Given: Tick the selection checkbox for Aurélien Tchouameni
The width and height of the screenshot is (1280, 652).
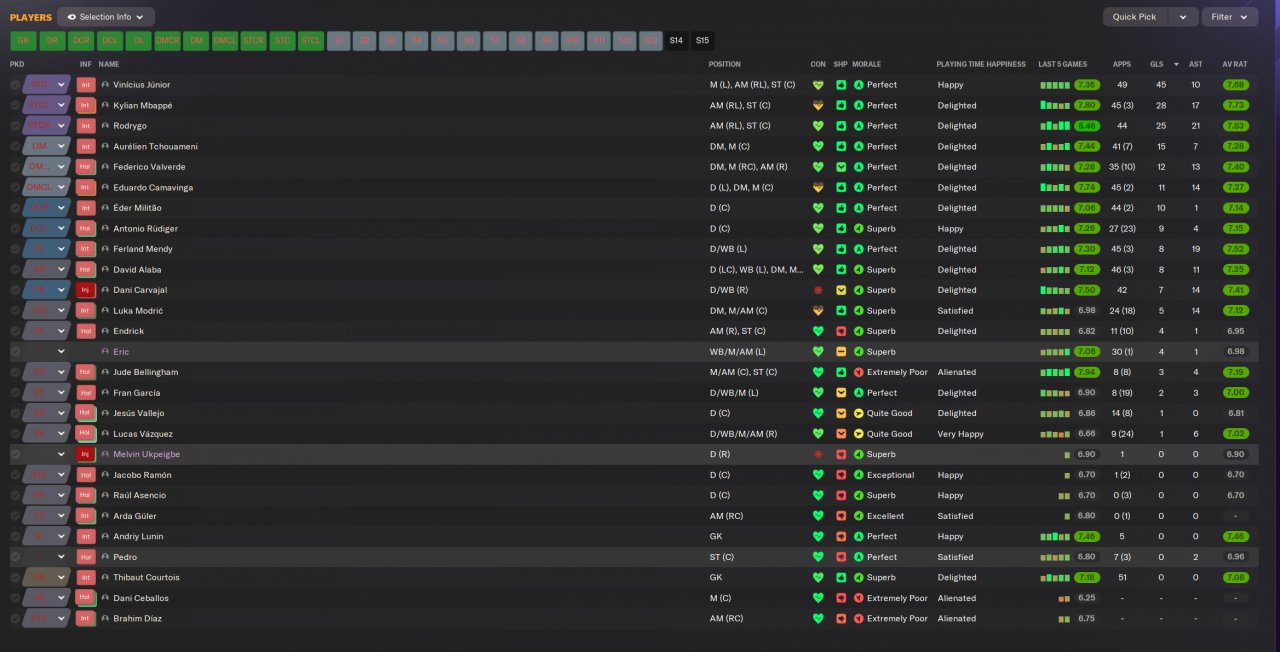Looking at the screenshot, I should tap(15, 146).
